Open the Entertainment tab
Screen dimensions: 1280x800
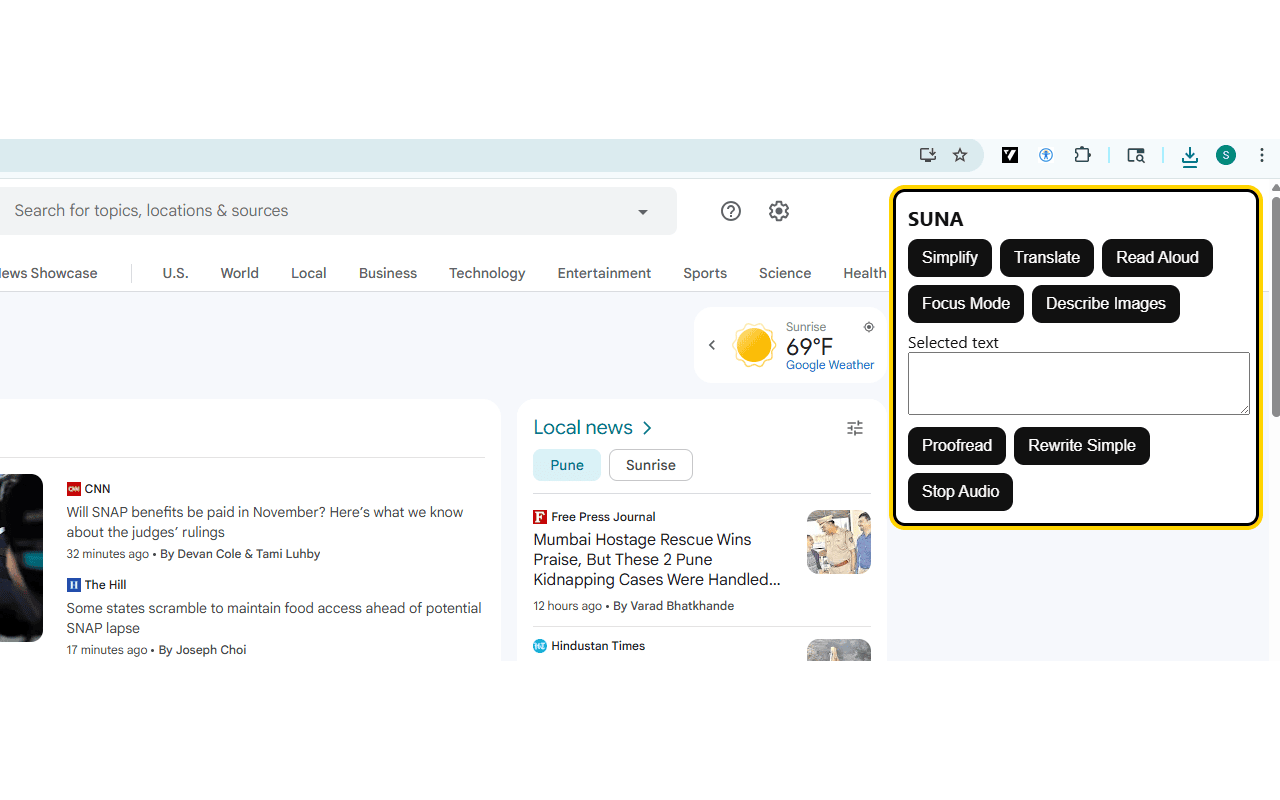point(604,273)
